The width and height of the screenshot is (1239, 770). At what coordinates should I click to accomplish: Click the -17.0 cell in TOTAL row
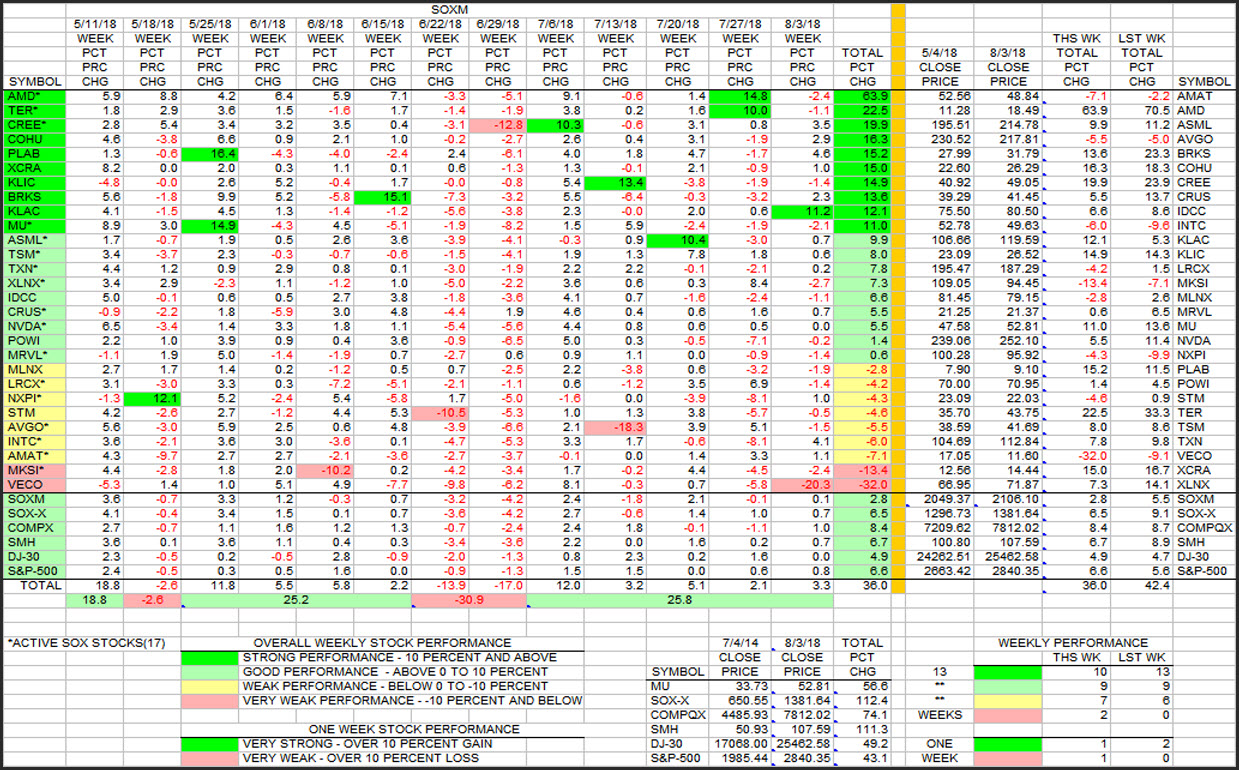pos(496,585)
